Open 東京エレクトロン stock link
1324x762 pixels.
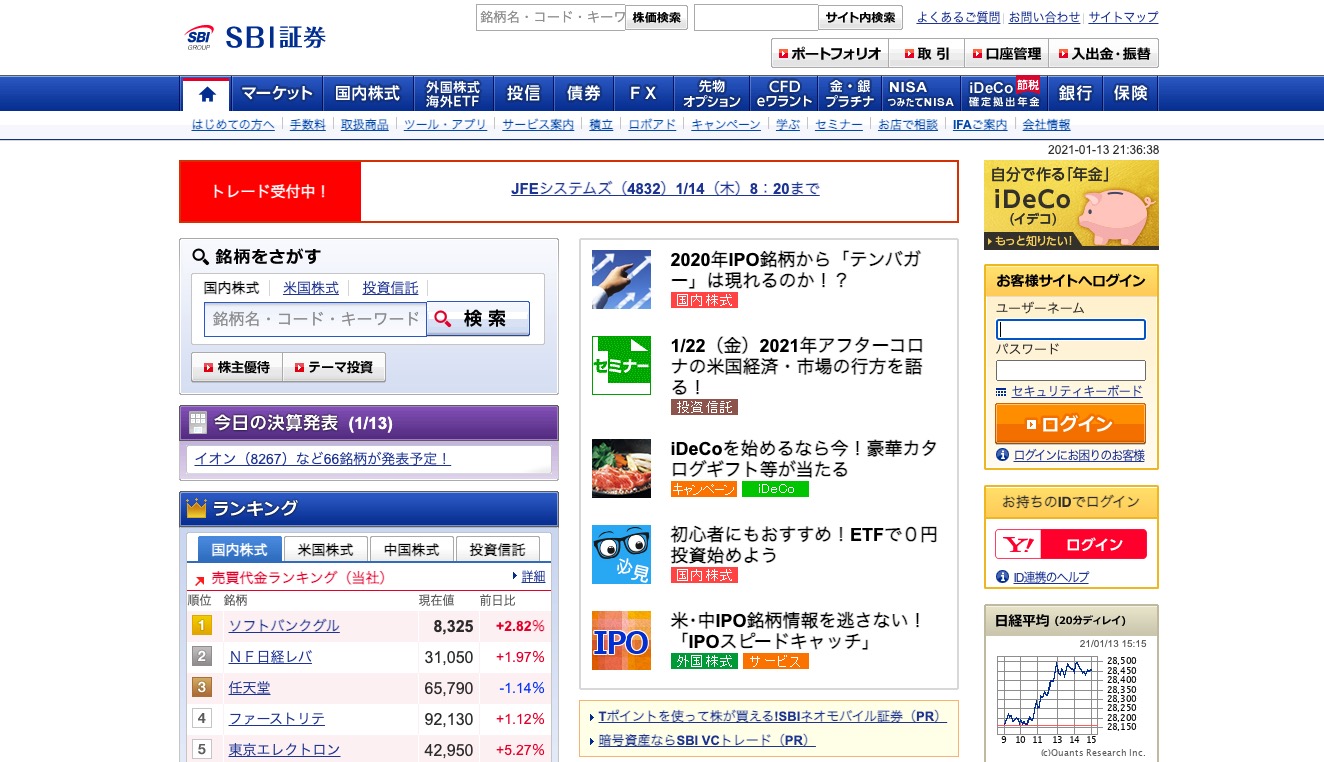284,750
